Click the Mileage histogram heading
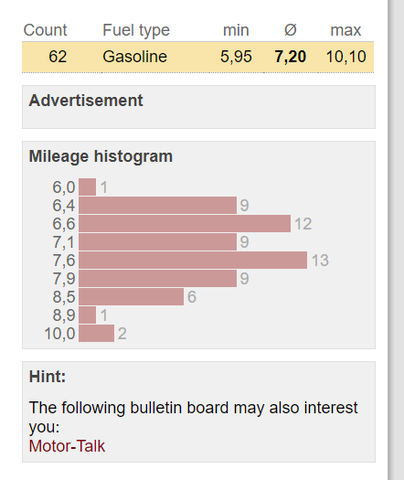The height and width of the screenshot is (480, 404). pyautogui.click(x=101, y=156)
